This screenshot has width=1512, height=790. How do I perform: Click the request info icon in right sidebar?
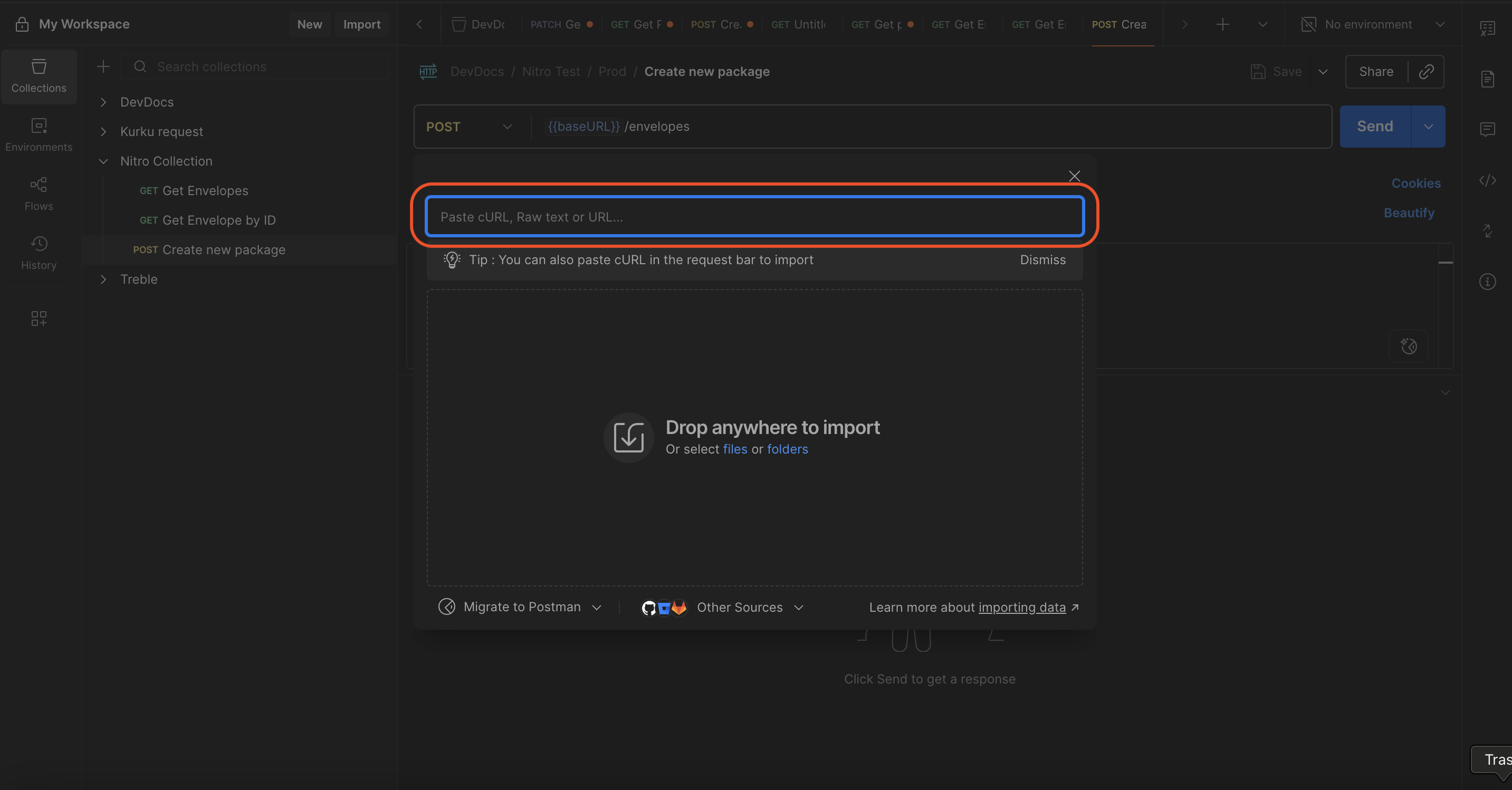[1487, 282]
